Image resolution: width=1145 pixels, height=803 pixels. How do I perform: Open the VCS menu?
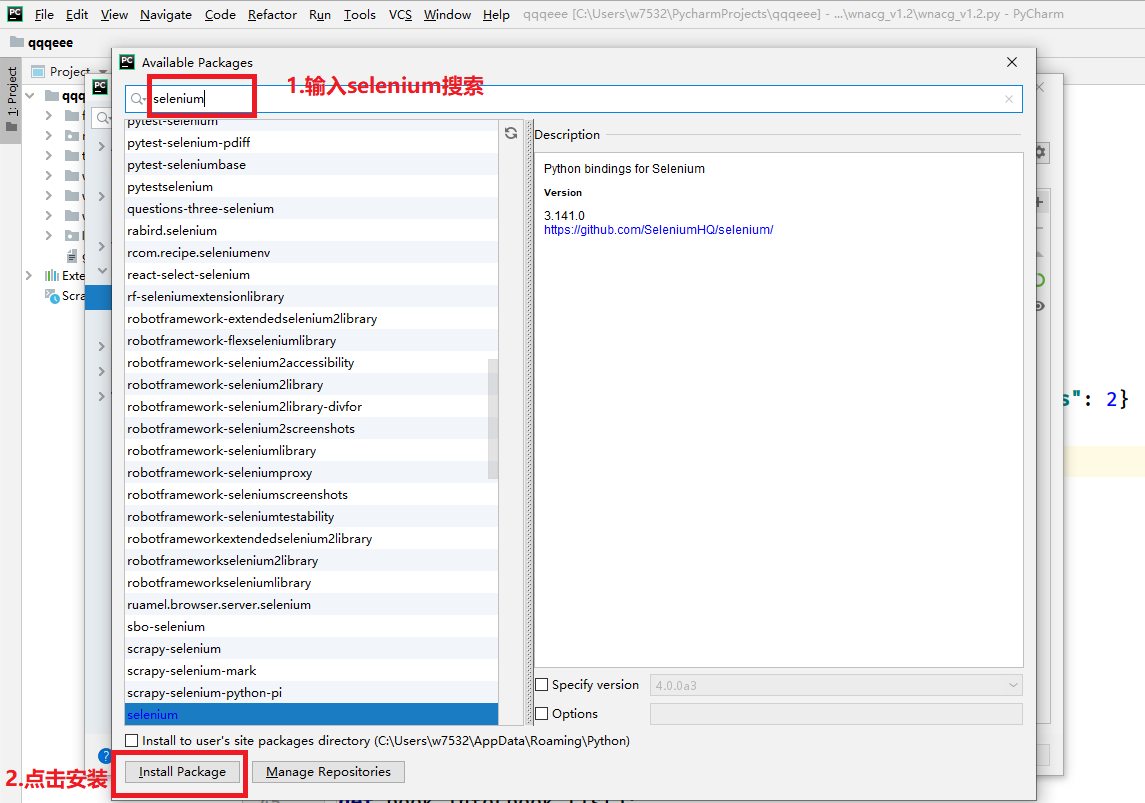400,15
